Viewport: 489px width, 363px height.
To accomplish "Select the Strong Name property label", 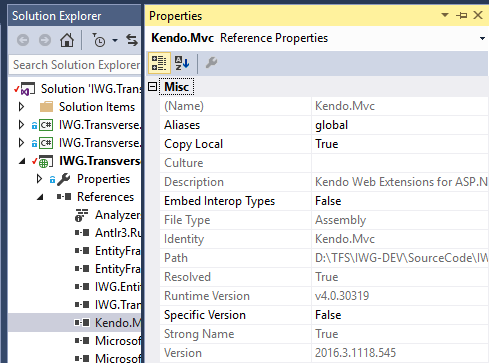I will (x=199, y=334).
